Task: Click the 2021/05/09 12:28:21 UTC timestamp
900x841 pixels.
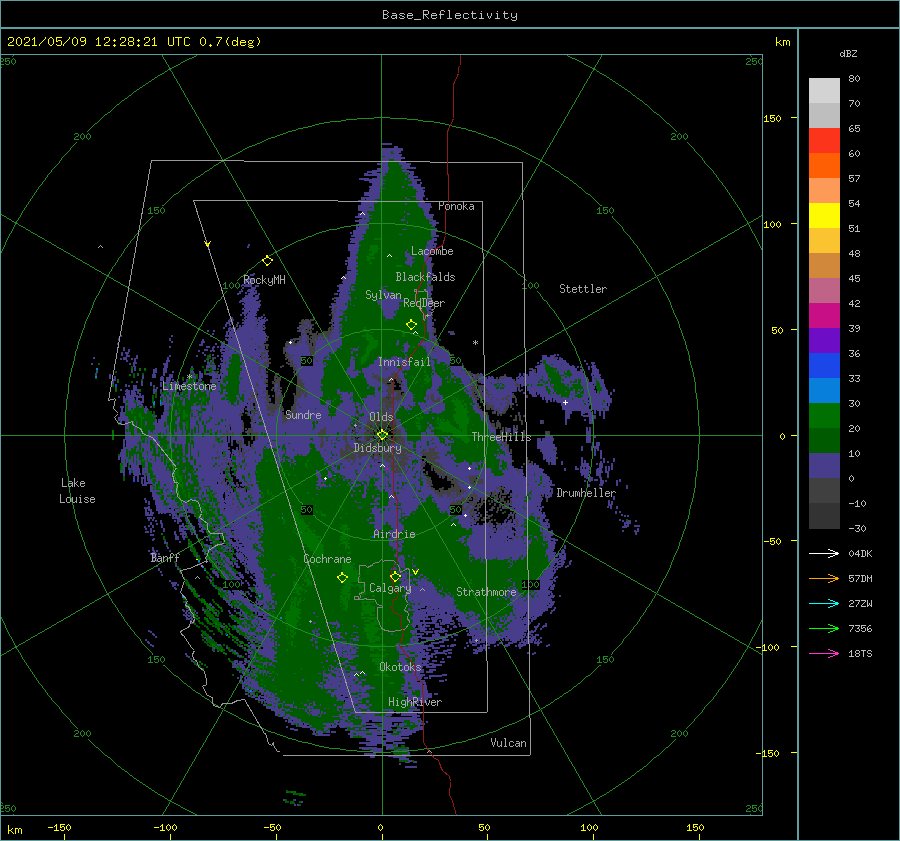Action: pos(98,42)
